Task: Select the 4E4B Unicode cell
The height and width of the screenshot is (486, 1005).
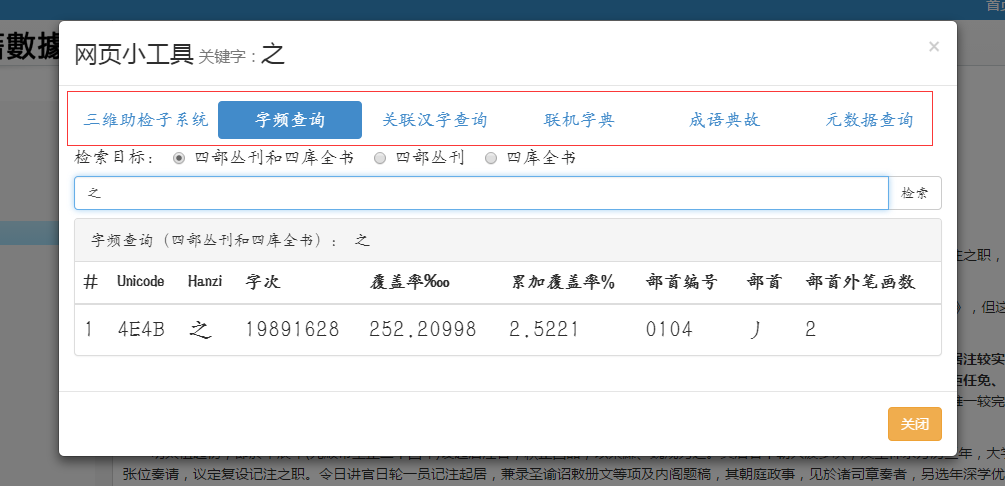Action: pos(141,329)
